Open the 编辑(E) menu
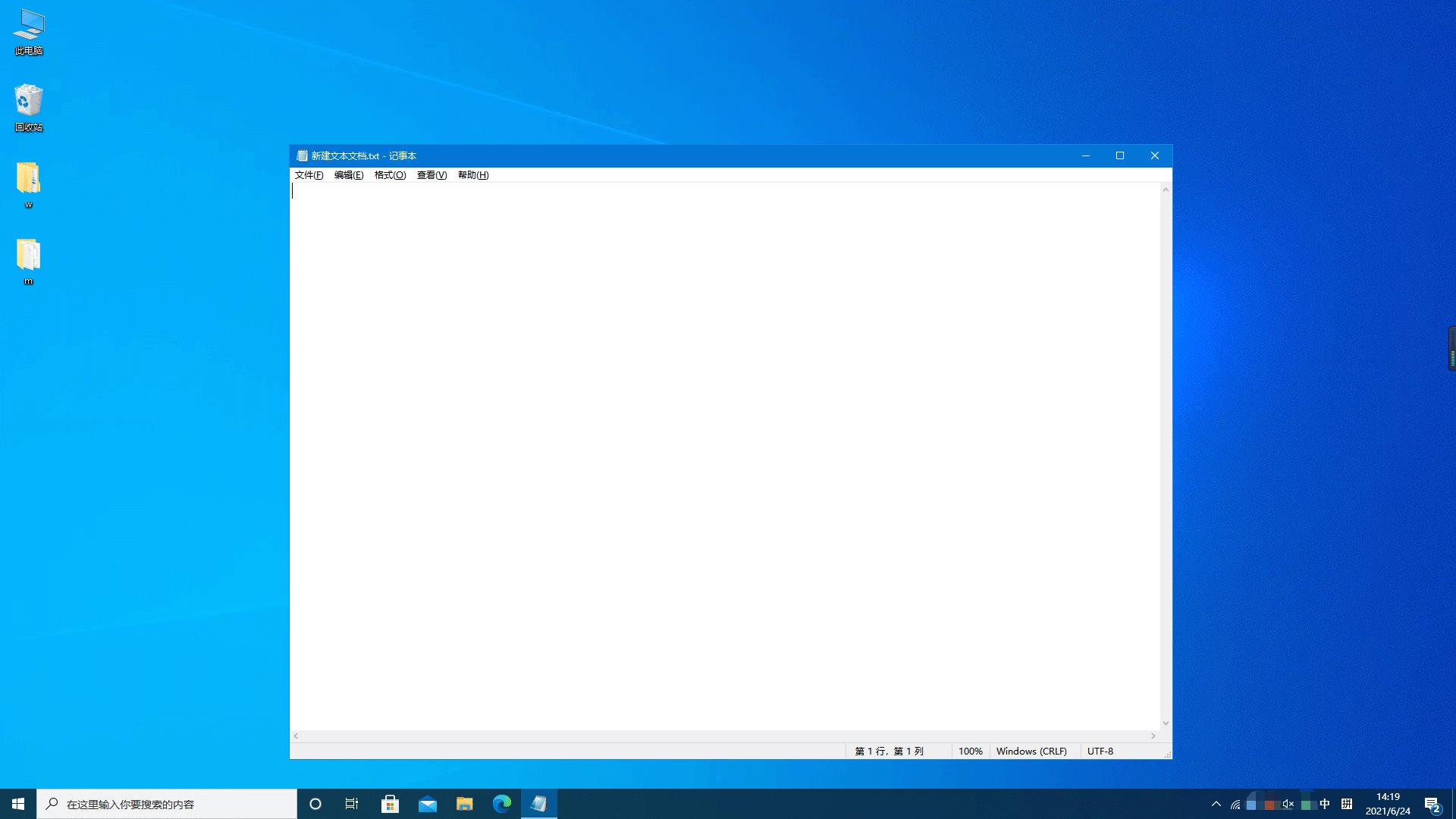Image resolution: width=1456 pixels, height=819 pixels. [349, 175]
